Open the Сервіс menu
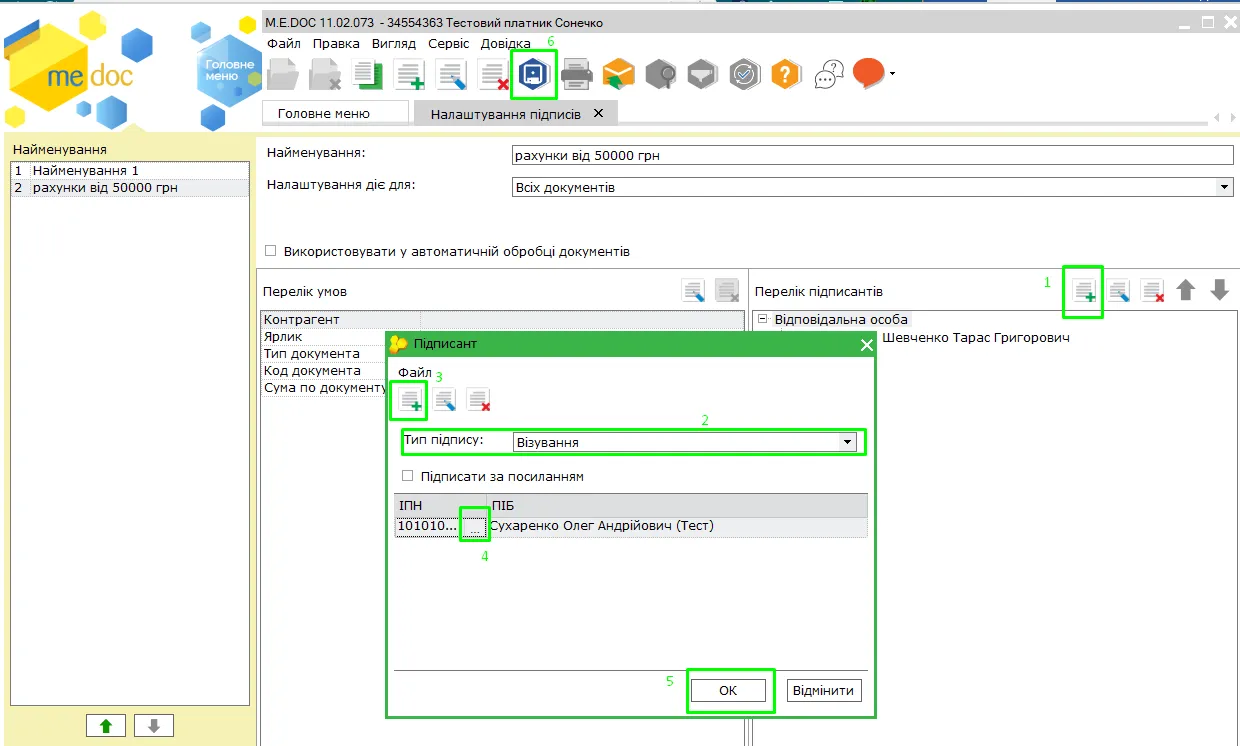The height and width of the screenshot is (746, 1240). (448, 44)
